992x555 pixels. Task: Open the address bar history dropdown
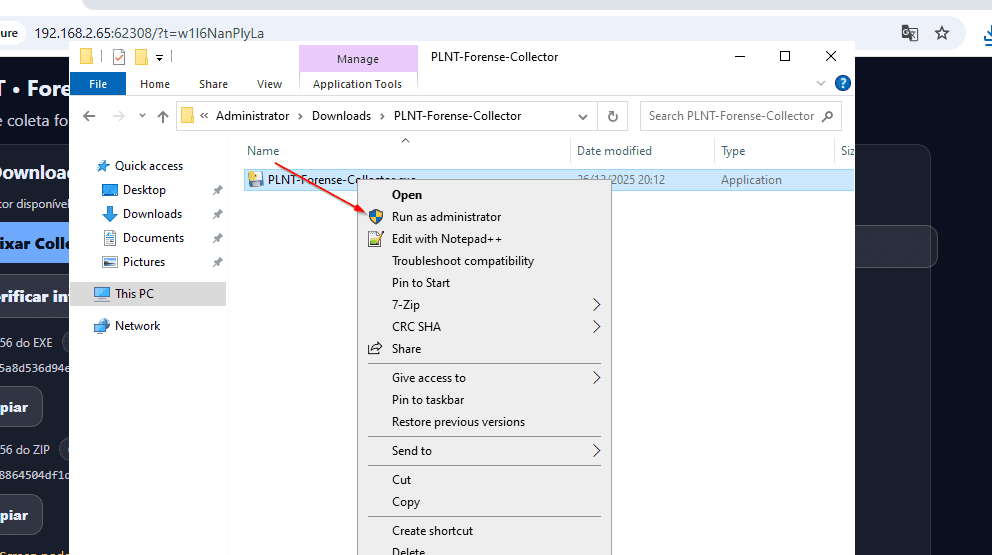[x=583, y=116]
